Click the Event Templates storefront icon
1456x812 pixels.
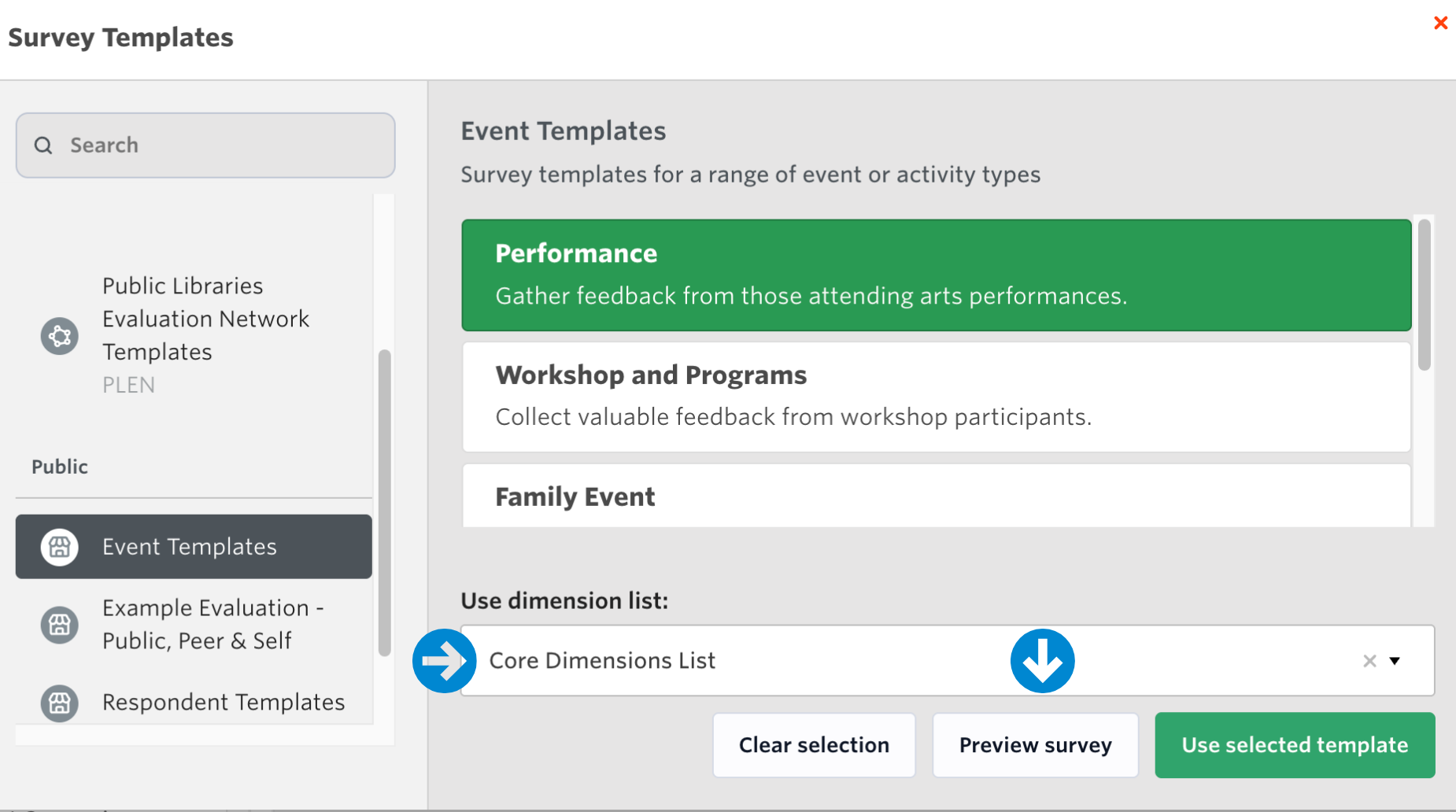pos(60,547)
